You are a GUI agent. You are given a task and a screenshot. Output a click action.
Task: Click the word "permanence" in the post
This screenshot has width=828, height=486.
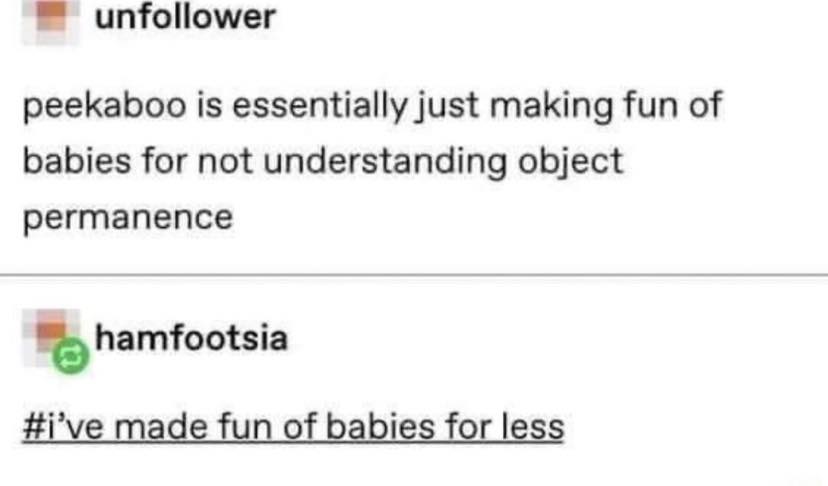(x=128, y=218)
